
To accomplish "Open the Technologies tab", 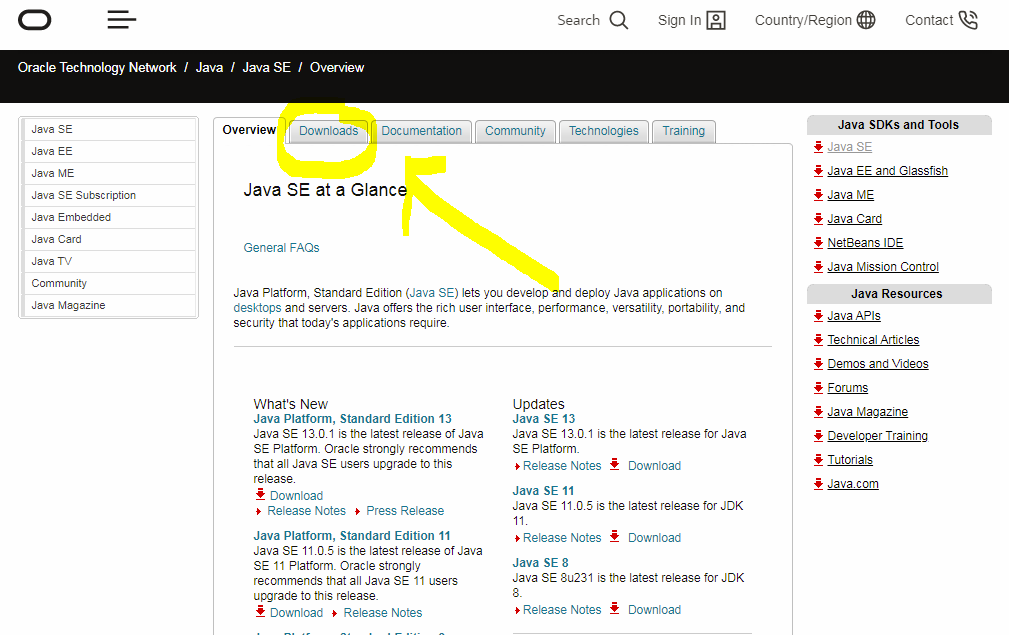I will point(604,131).
